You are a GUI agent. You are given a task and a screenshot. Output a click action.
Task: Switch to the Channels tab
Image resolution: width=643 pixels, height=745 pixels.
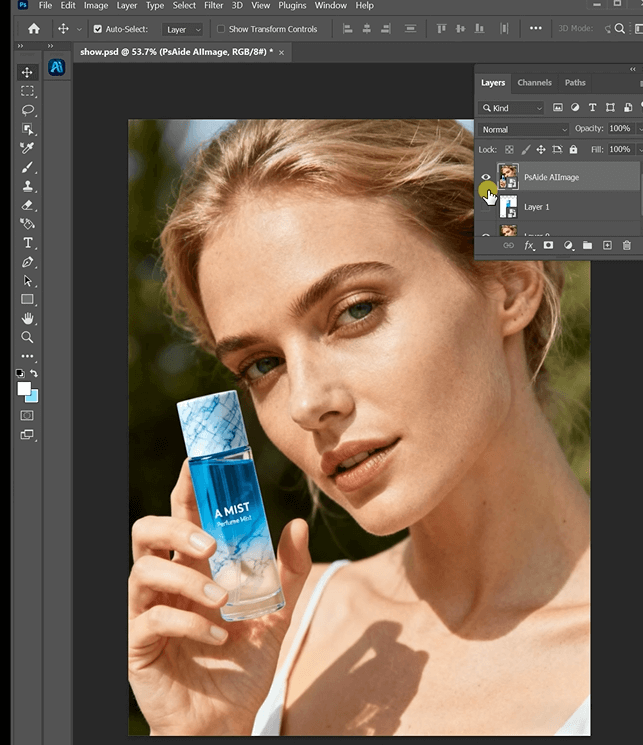coord(534,83)
